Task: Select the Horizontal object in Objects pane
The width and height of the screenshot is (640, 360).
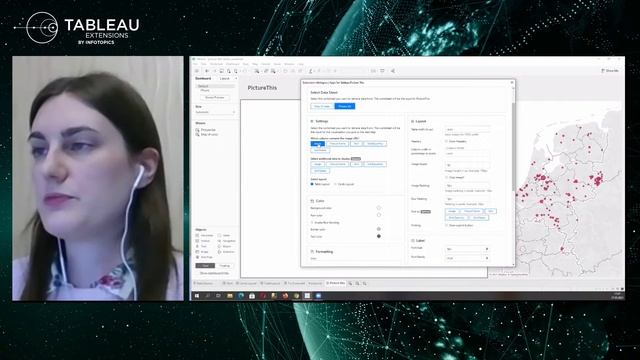Action: coord(204,236)
